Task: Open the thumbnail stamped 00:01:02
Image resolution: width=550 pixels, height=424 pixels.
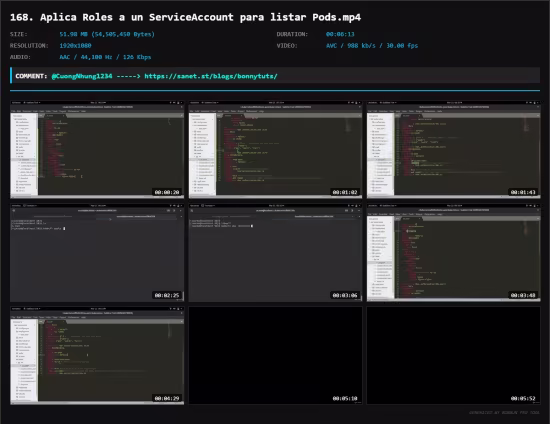Action: [x=275, y=150]
